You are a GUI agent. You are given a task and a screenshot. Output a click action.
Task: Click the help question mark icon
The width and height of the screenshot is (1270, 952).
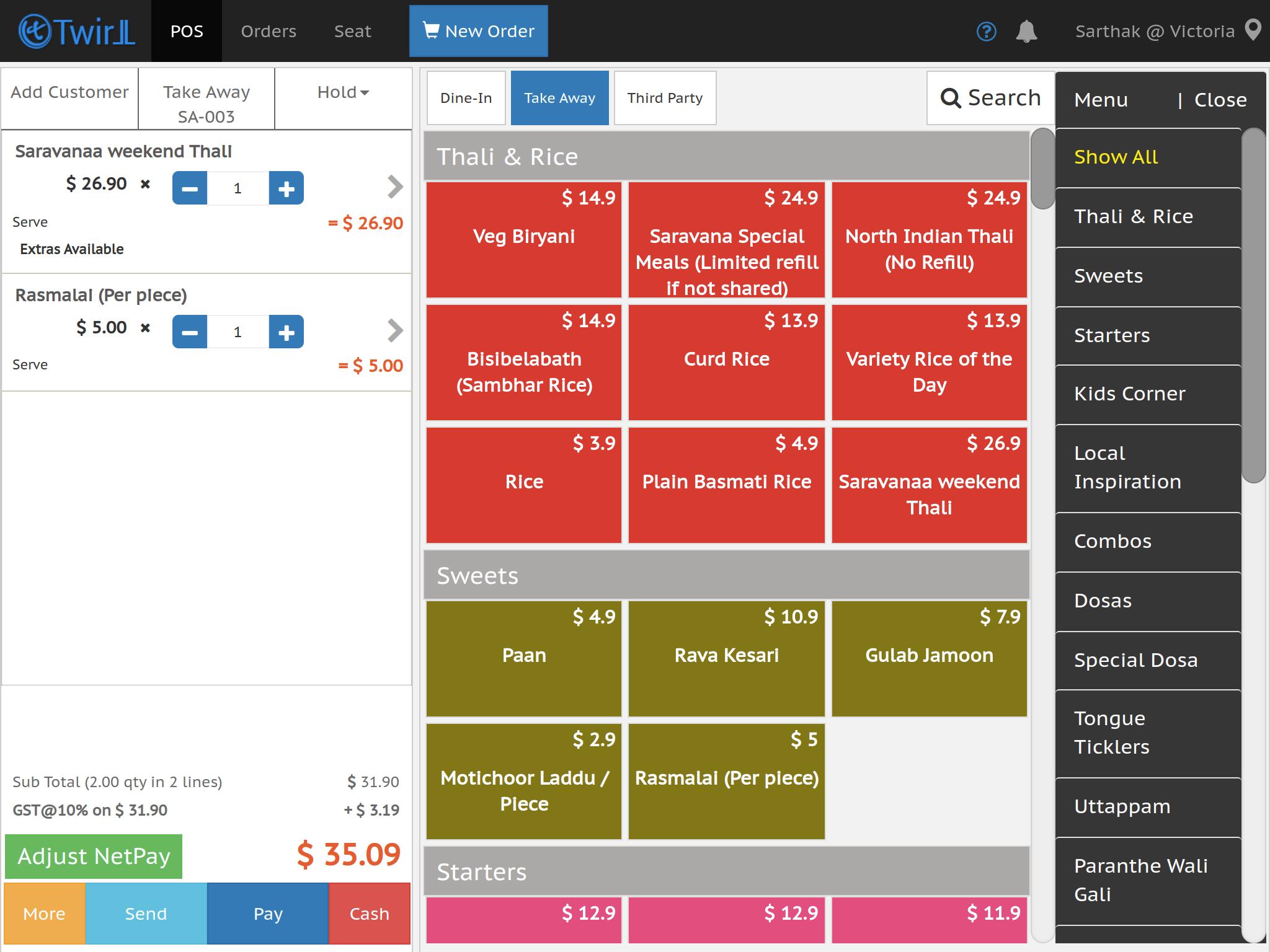(986, 31)
